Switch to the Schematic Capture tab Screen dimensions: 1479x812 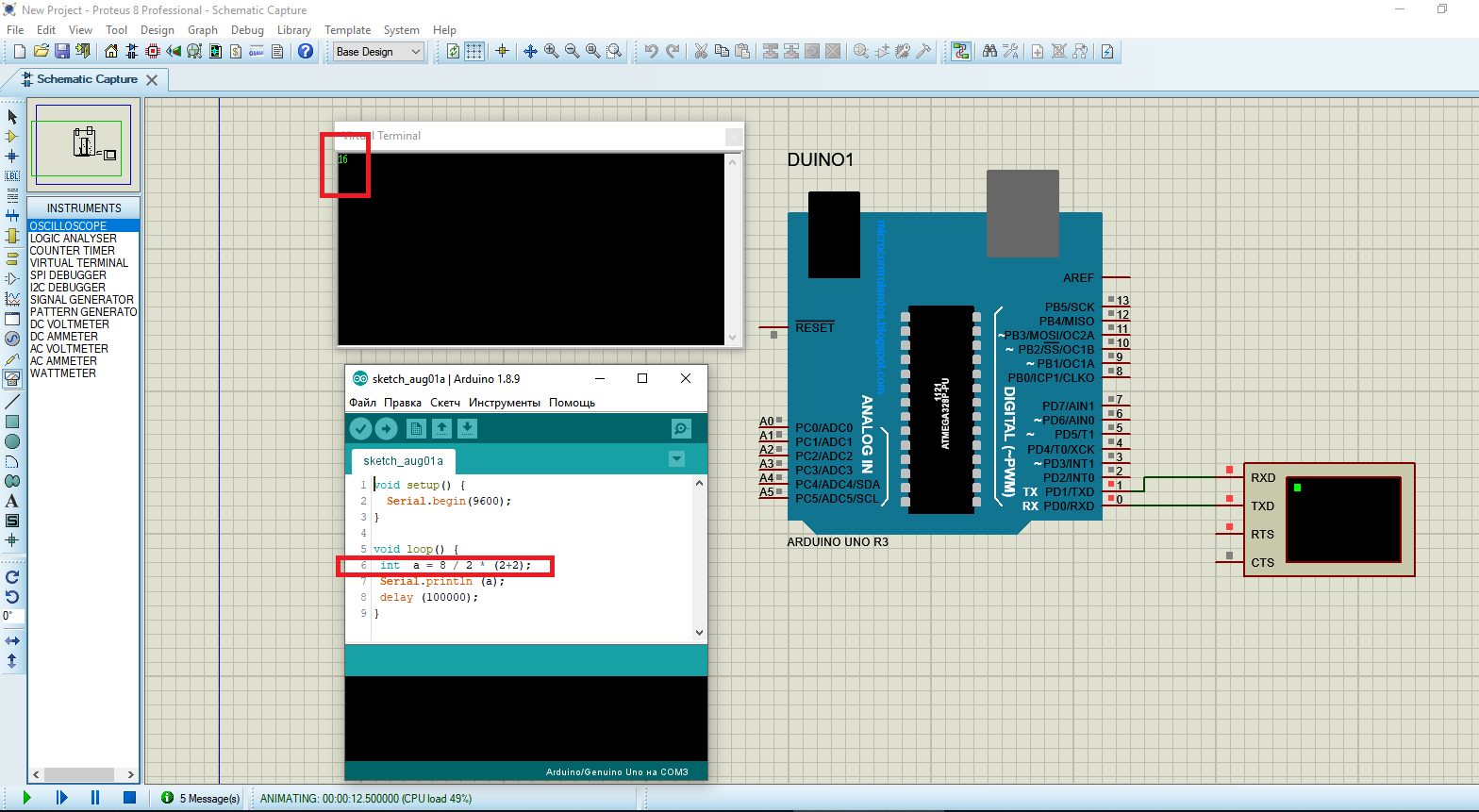86,79
